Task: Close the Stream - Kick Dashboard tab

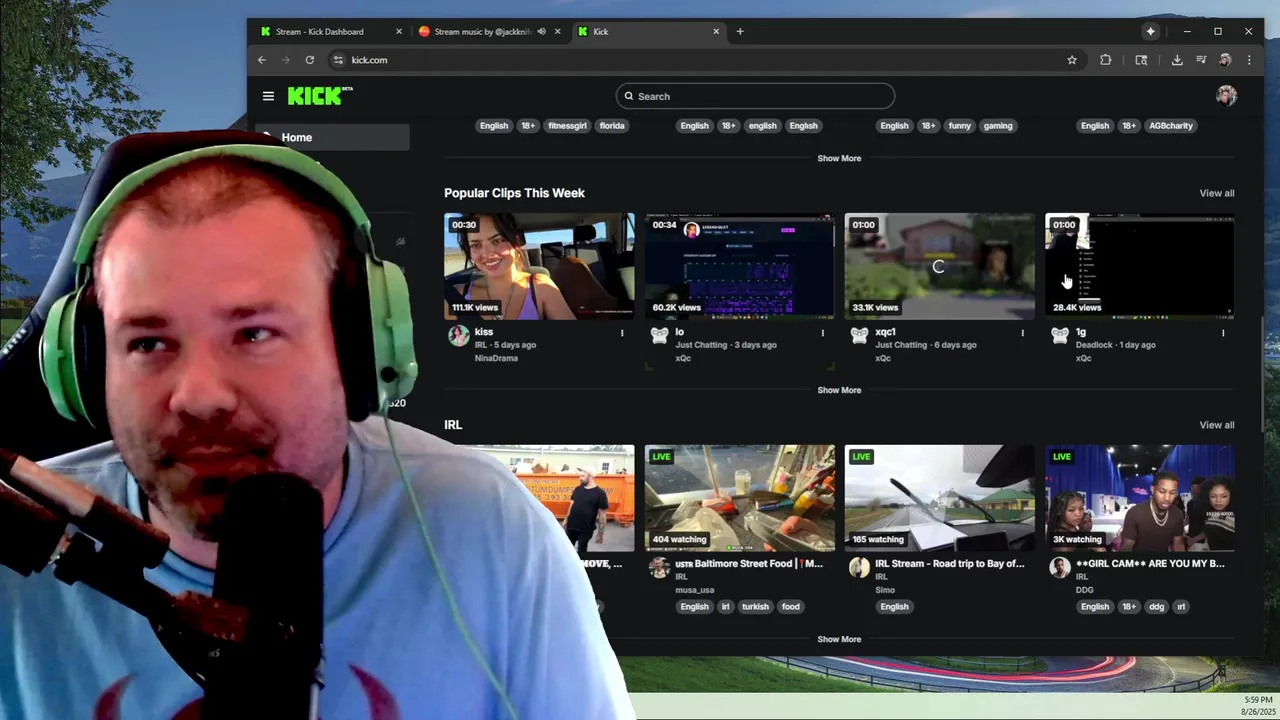Action: (x=399, y=31)
